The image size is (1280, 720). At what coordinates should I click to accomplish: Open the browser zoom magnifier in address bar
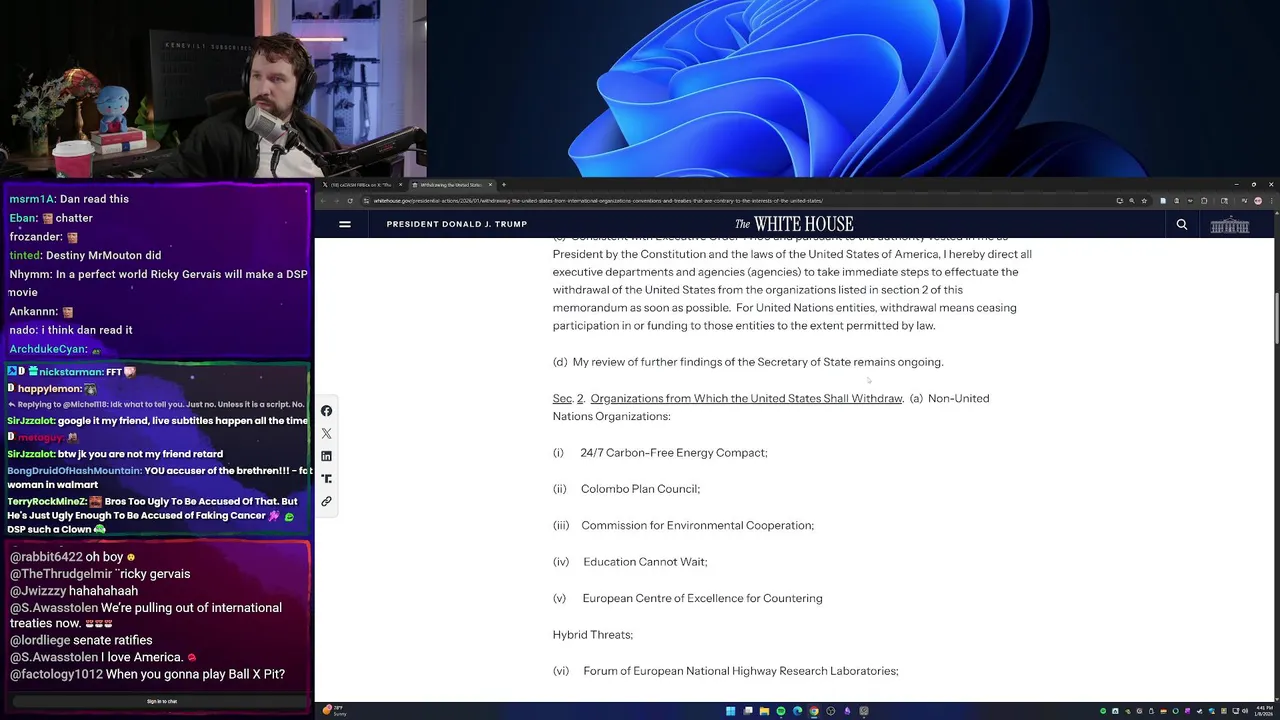(x=1132, y=200)
